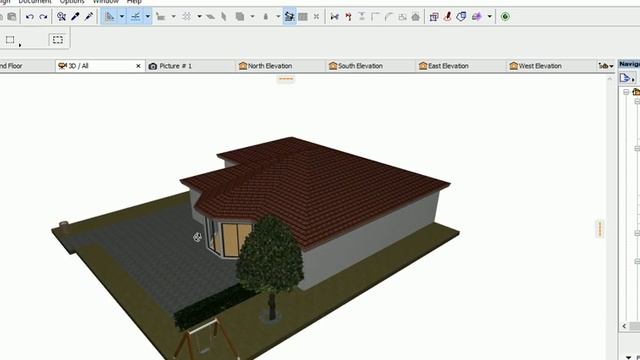Toggle the highlighted Trace icon
Image resolution: width=640 pixels, height=360 pixels.
(289, 17)
